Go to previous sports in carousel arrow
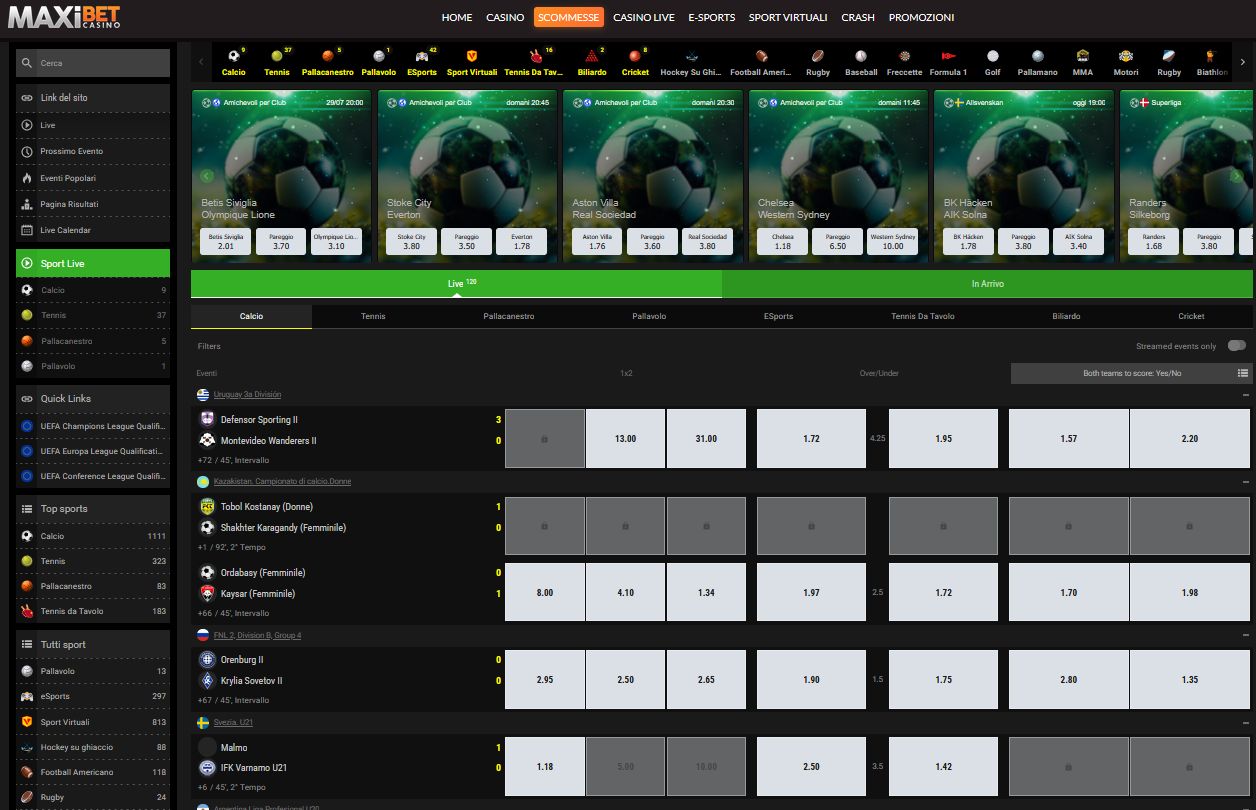 pos(201,62)
